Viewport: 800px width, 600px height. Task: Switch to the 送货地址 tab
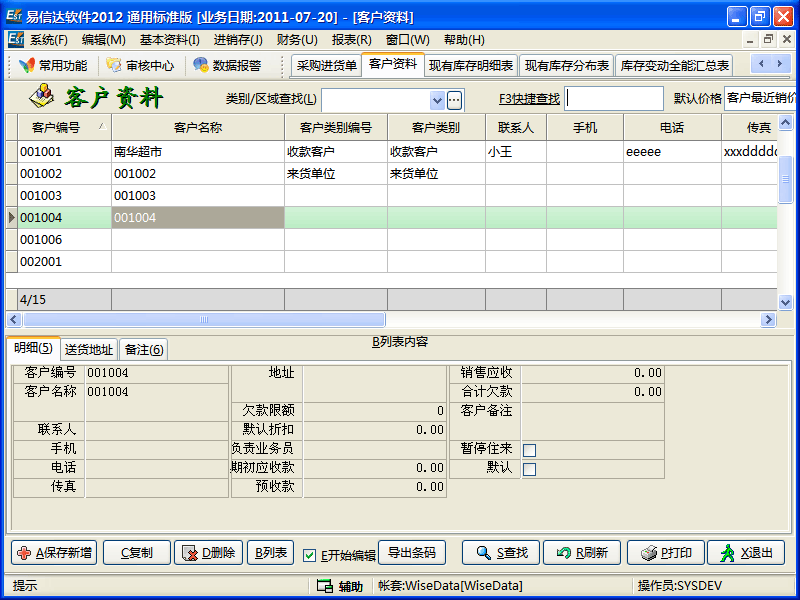89,350
